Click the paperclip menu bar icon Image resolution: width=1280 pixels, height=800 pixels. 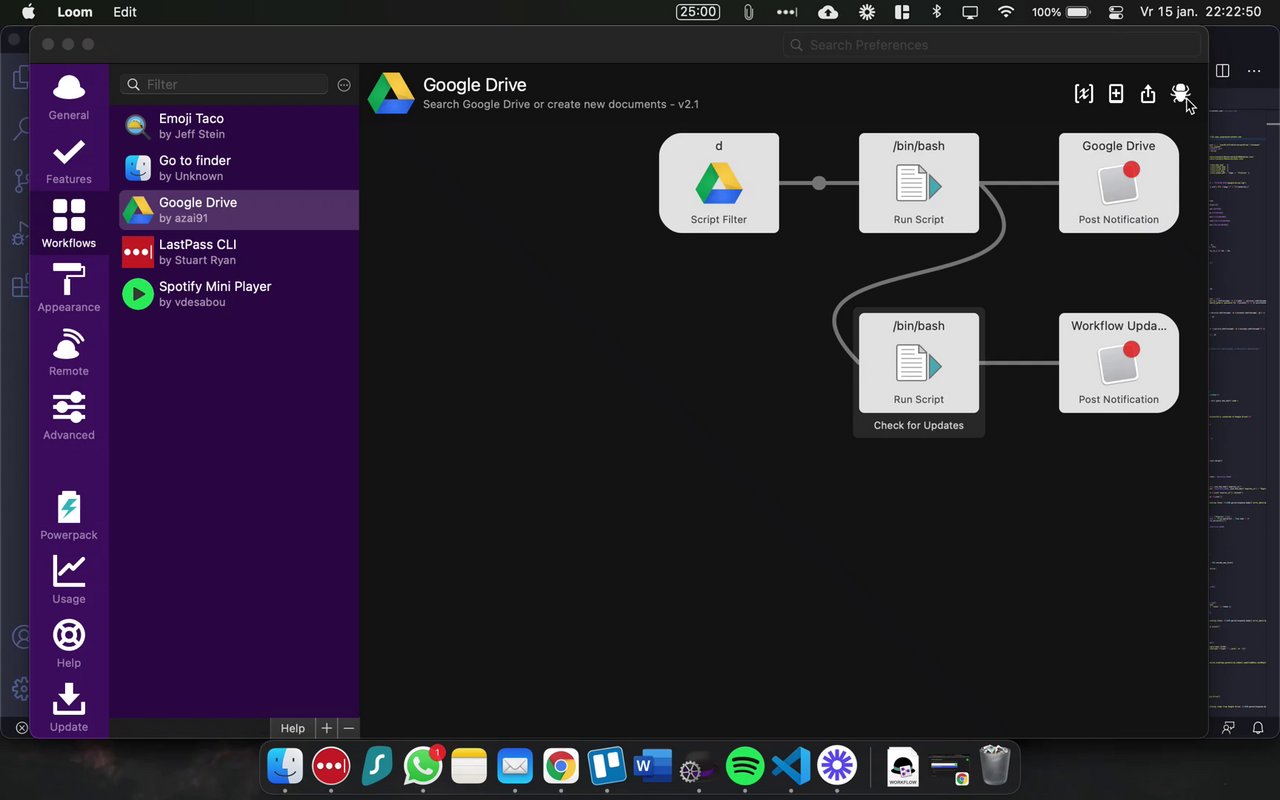click(748, 12)
